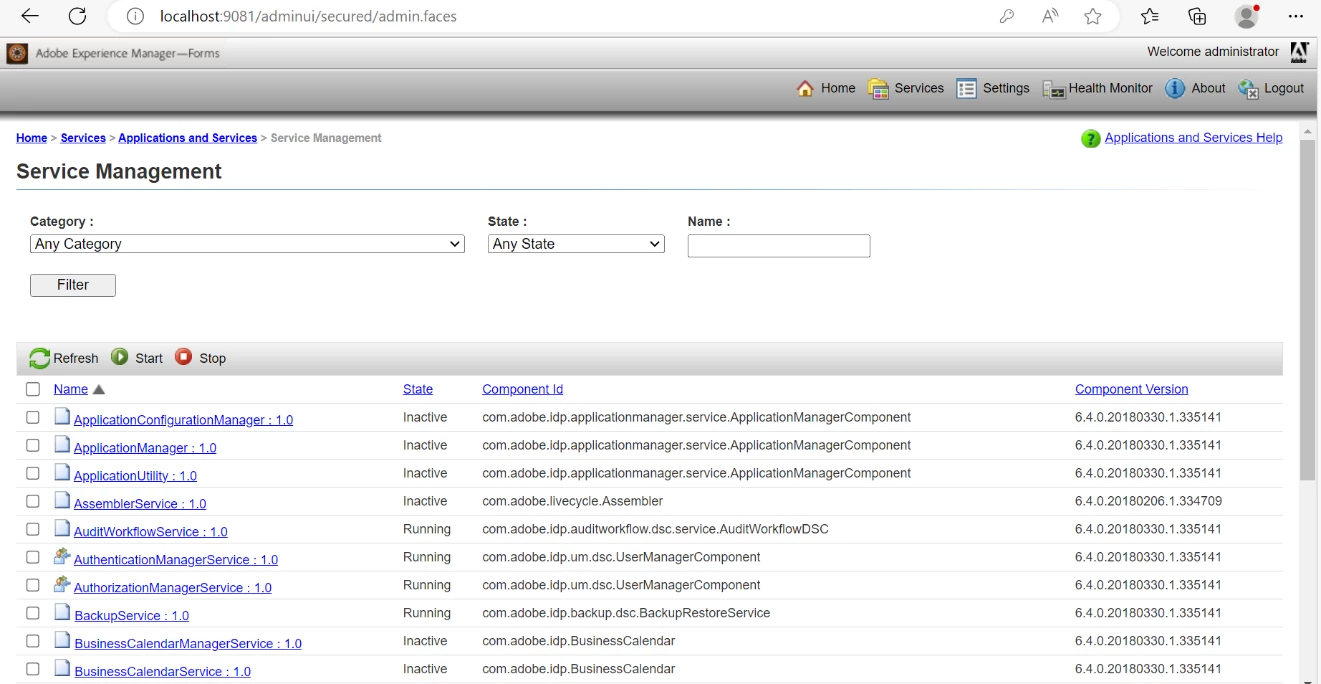The image size is (1321, 684).
Task: Click the Logout menu item
Action: pos(1284,88)
